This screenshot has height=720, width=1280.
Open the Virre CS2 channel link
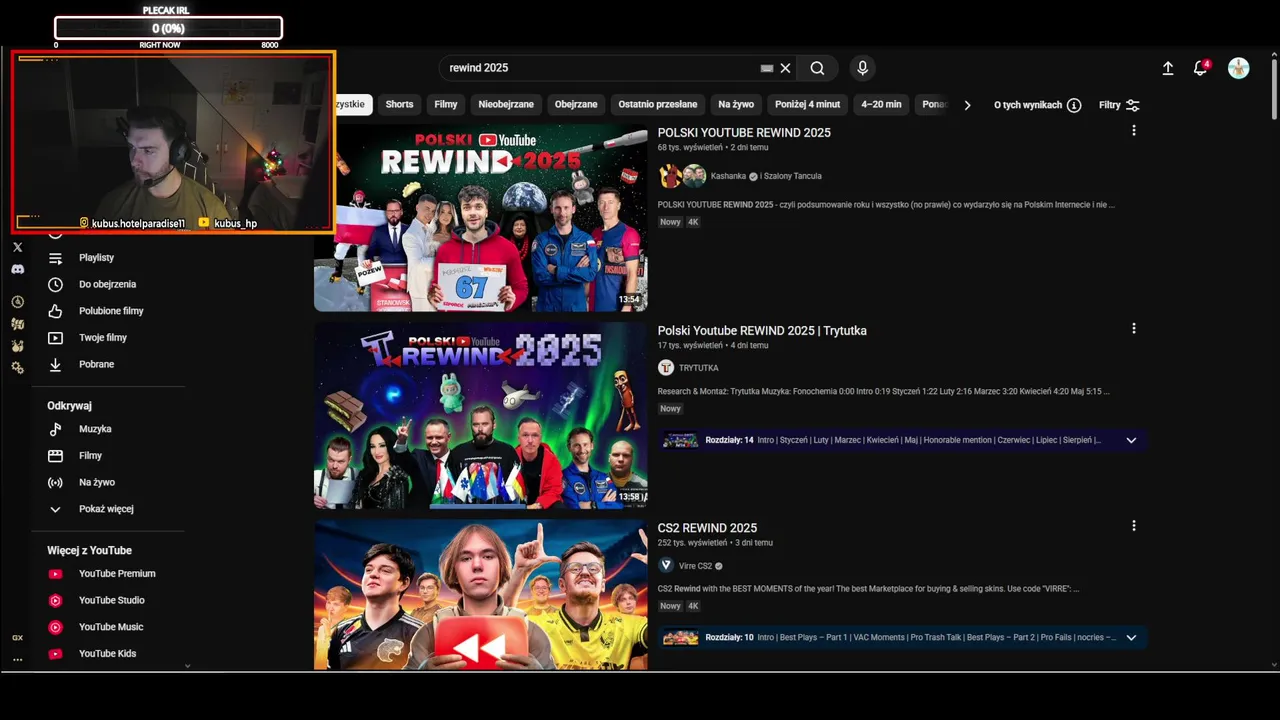pos(695,566)
